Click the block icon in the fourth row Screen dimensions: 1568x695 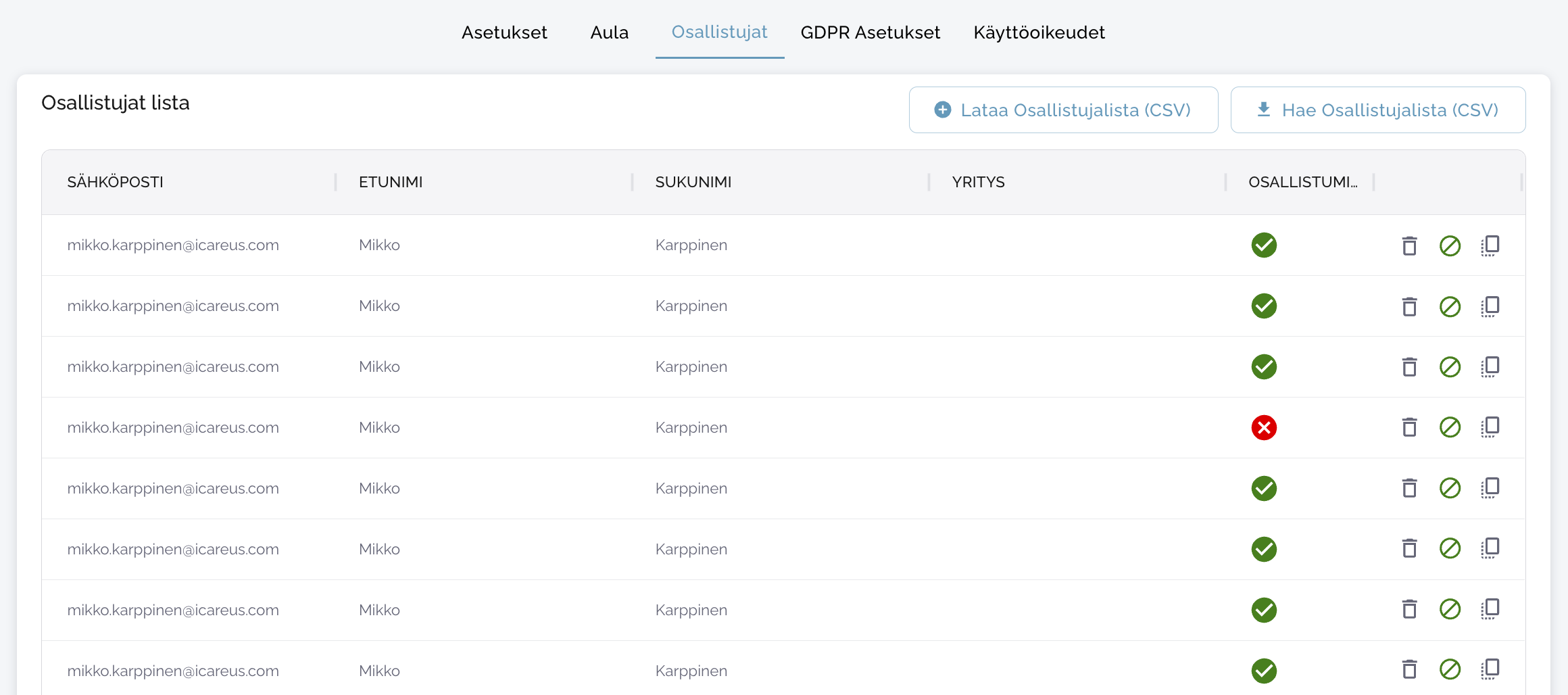tap(1450, 427)
